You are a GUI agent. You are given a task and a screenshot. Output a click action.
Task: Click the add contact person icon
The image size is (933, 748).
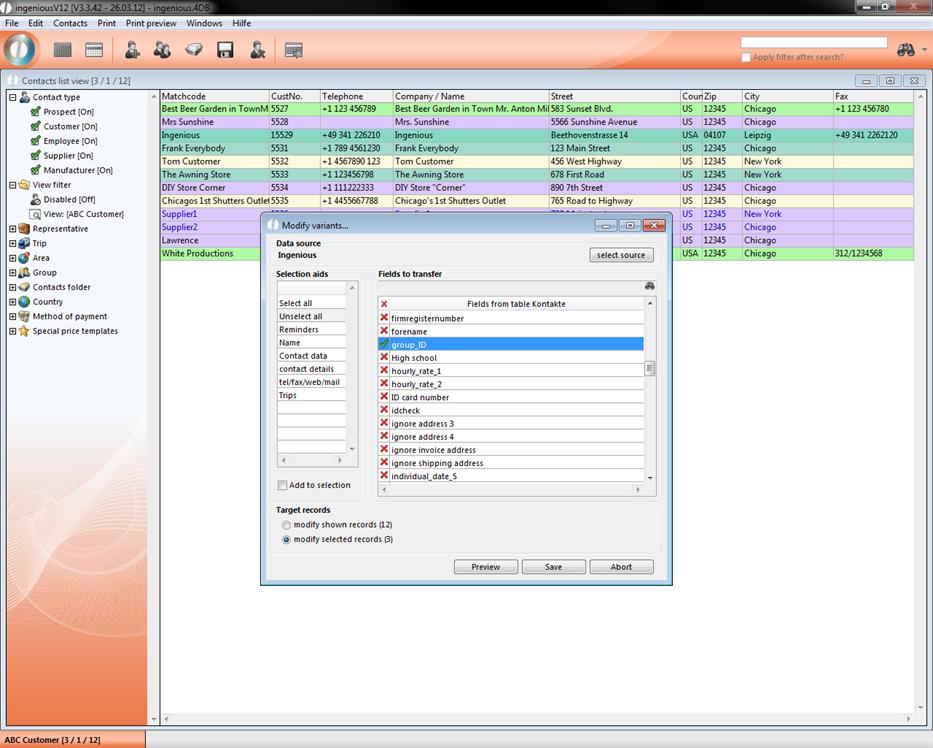(x=131, y=50)
